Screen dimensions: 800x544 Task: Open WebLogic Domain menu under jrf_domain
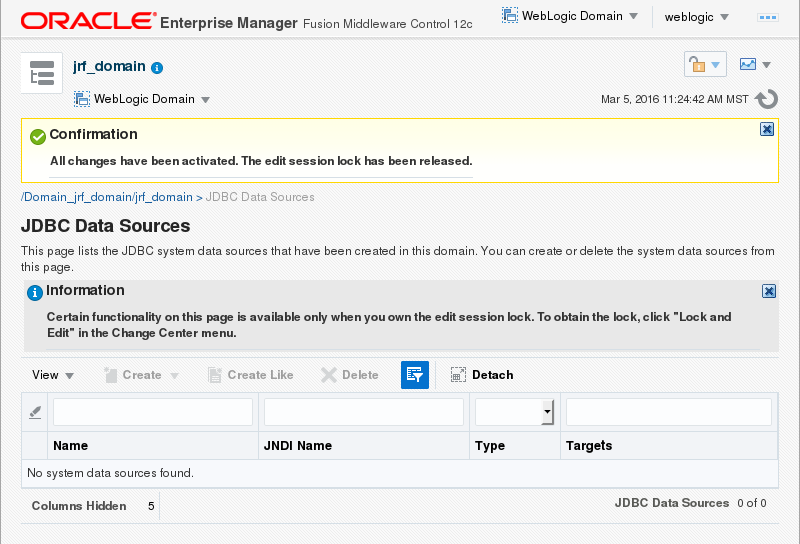tap(142, 99)
